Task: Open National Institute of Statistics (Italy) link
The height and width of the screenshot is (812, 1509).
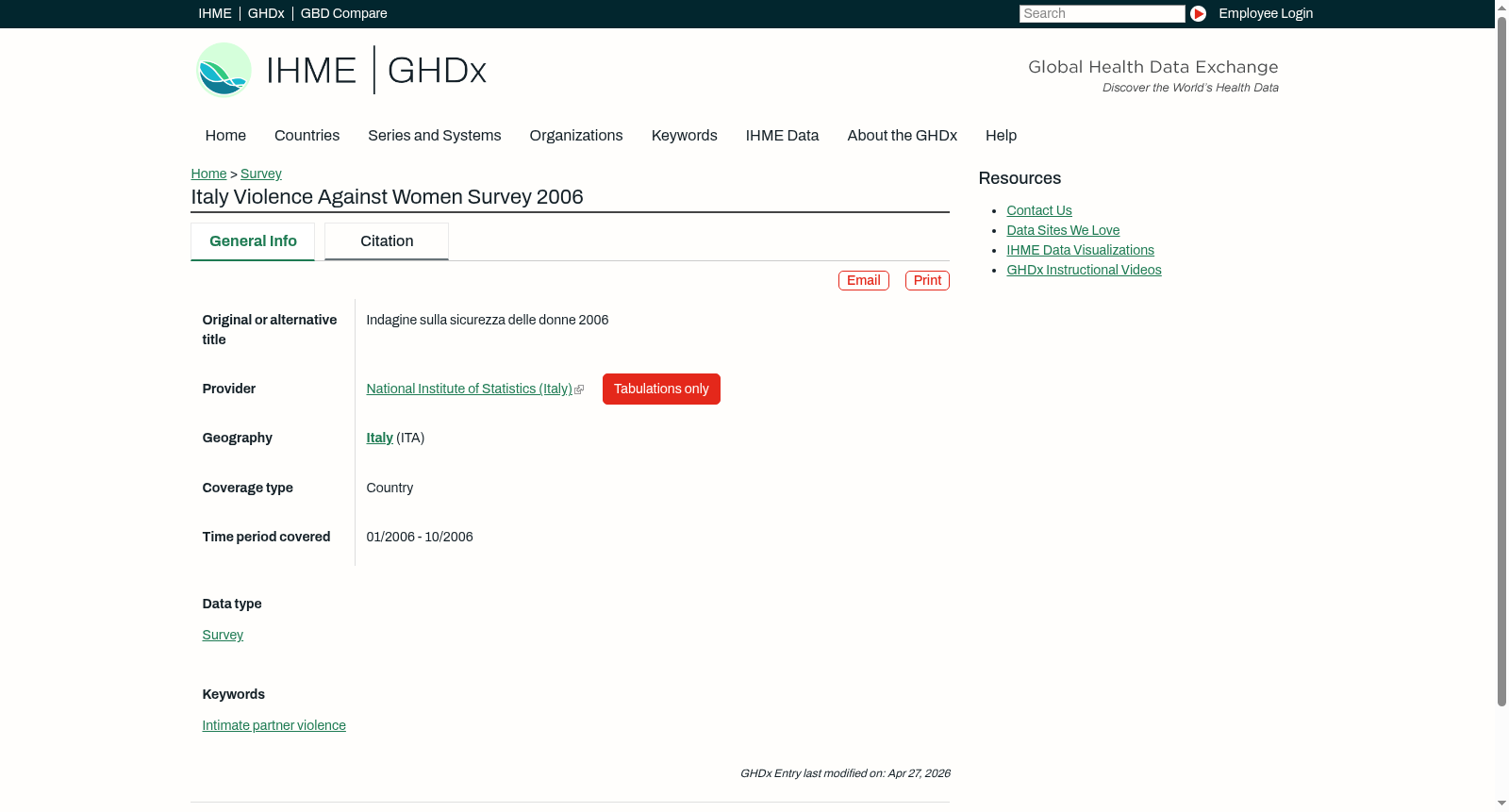Action: pyautogui.click(x=469, y=389)
